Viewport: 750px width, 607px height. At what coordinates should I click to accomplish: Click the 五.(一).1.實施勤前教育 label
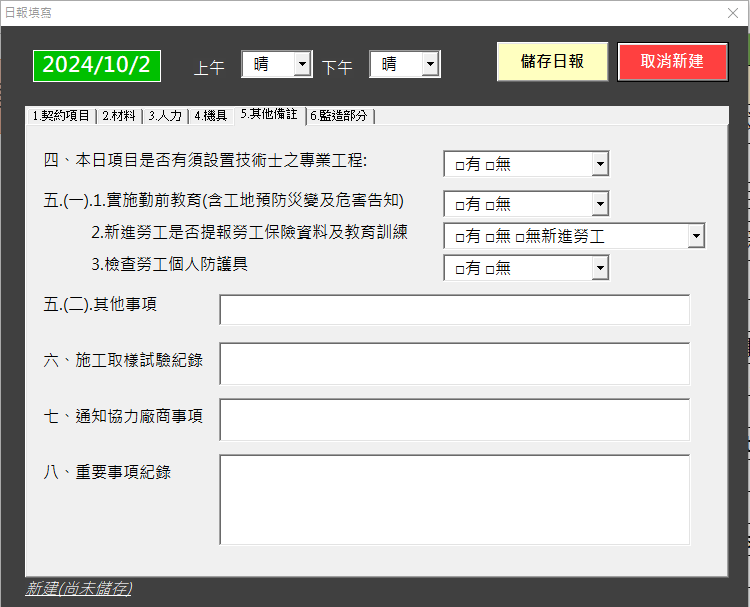223,200
